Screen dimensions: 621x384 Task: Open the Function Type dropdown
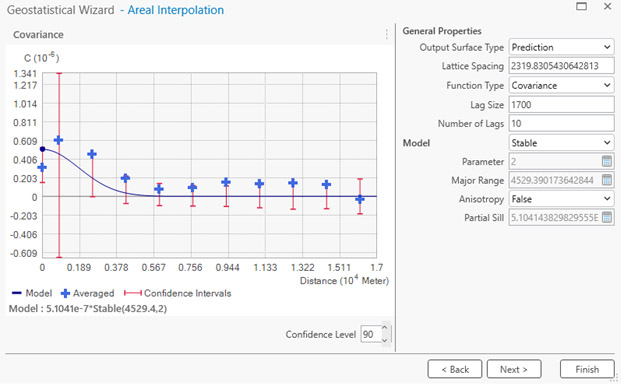[561, 85]
